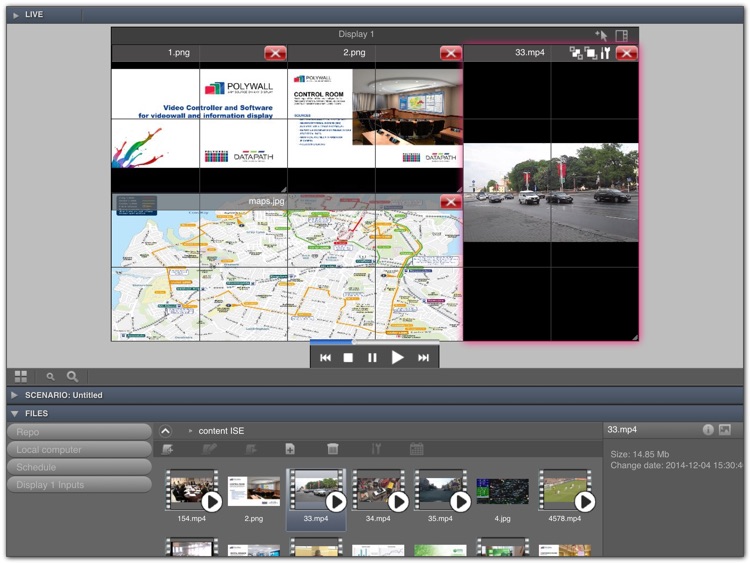
Task: Click the new file plus icon in files toolbar
Action: [x=290, y=449]
